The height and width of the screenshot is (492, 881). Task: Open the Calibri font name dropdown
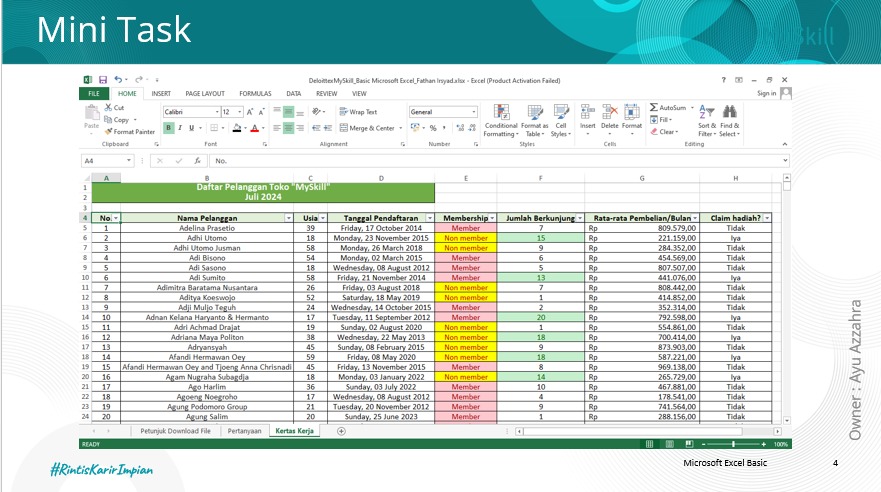[x=217, y=112]
